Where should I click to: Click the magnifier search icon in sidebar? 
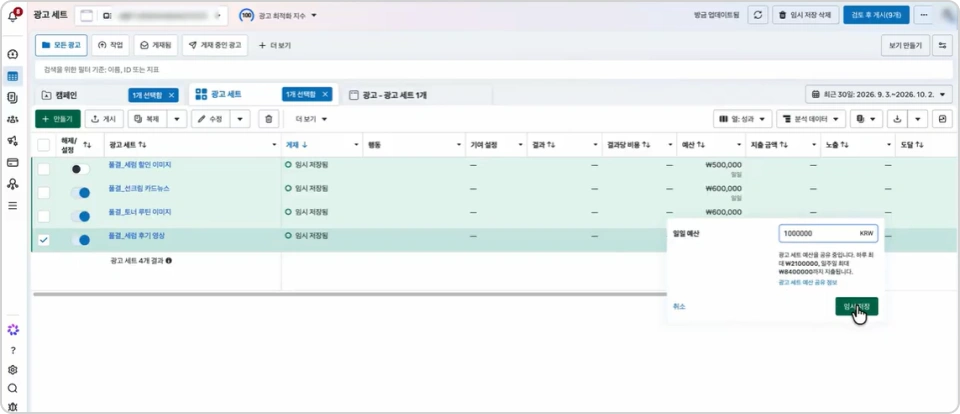pyautogui.click(x=12, y=388)
